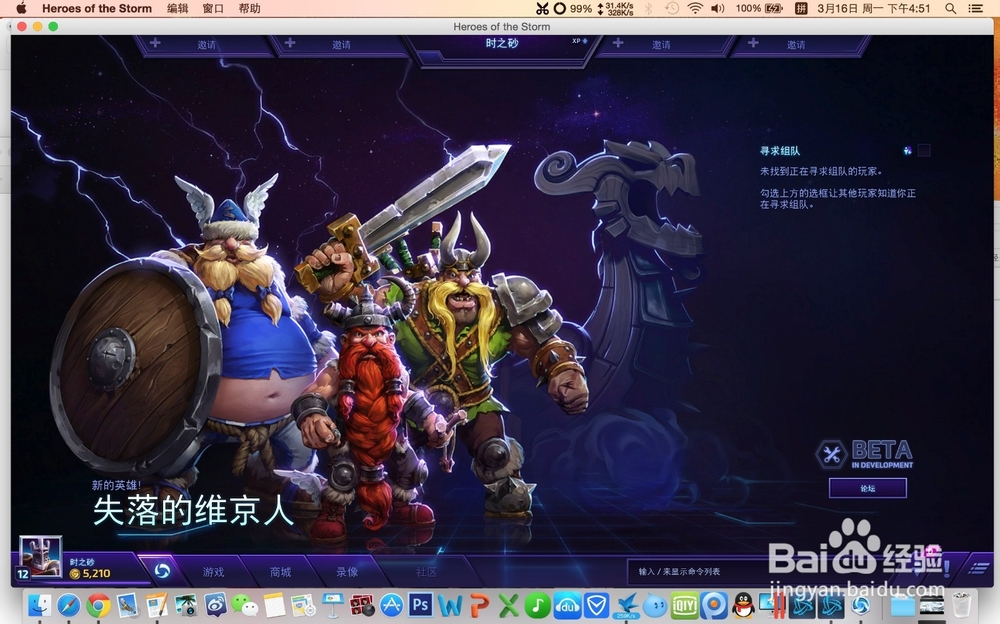
Task: Open the green music app in Dock
Action: 538,605
